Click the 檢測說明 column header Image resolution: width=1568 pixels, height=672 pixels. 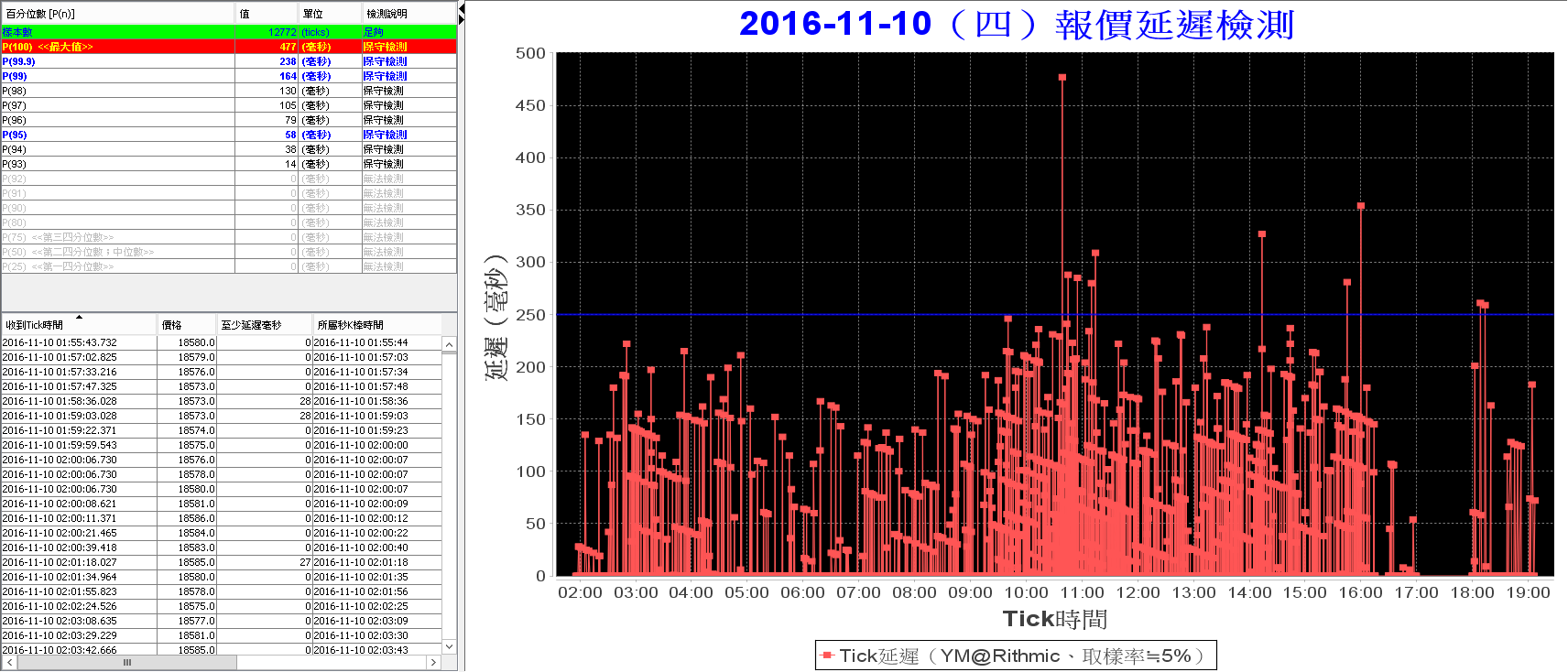coord(408,14)
